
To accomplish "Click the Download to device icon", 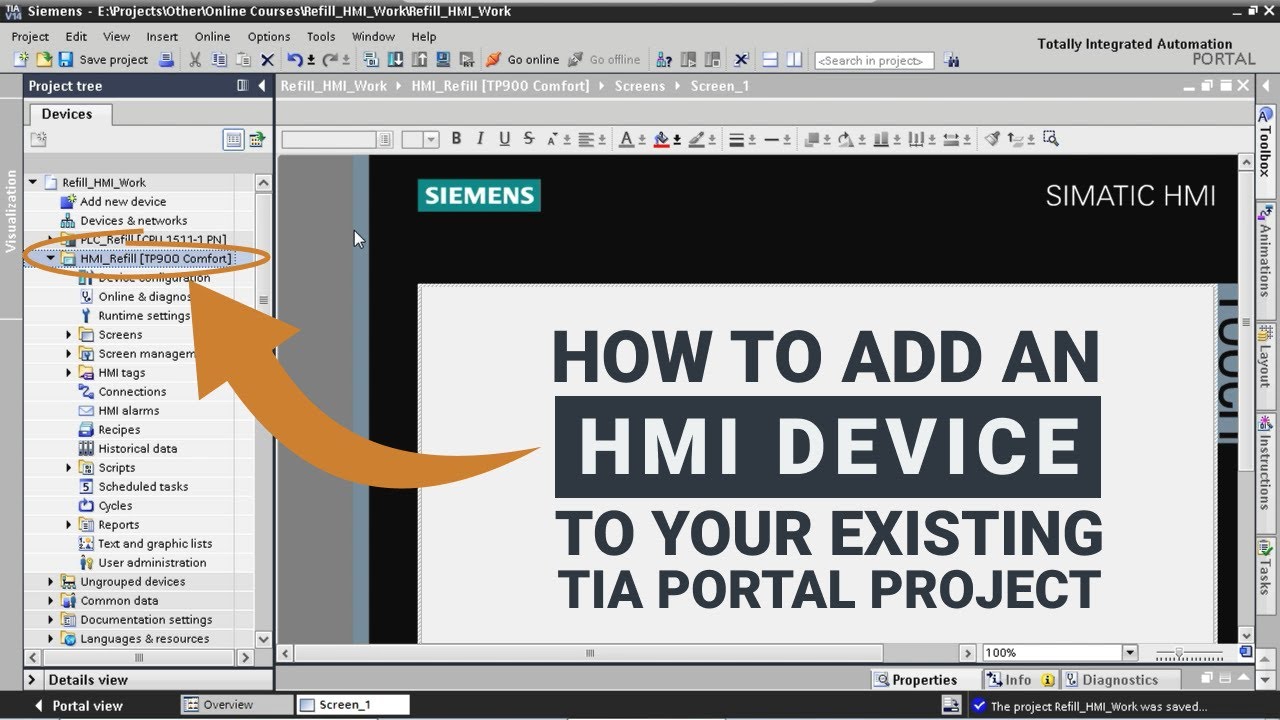I will coord(395,60).
